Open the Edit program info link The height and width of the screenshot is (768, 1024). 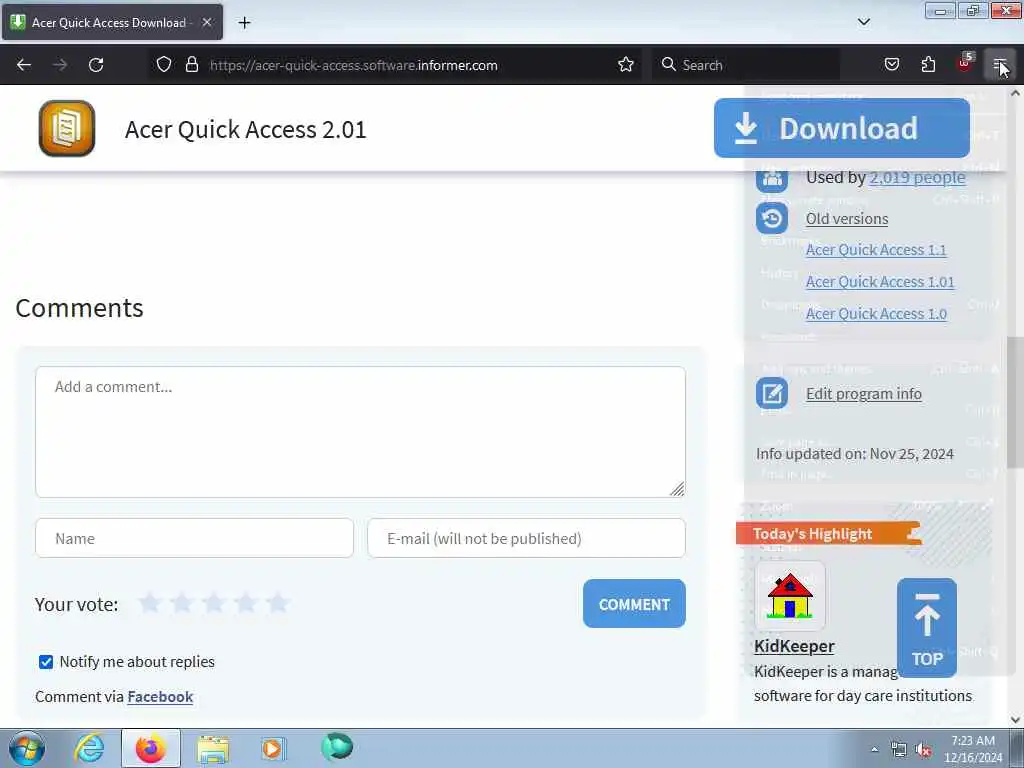pos(863,394)
